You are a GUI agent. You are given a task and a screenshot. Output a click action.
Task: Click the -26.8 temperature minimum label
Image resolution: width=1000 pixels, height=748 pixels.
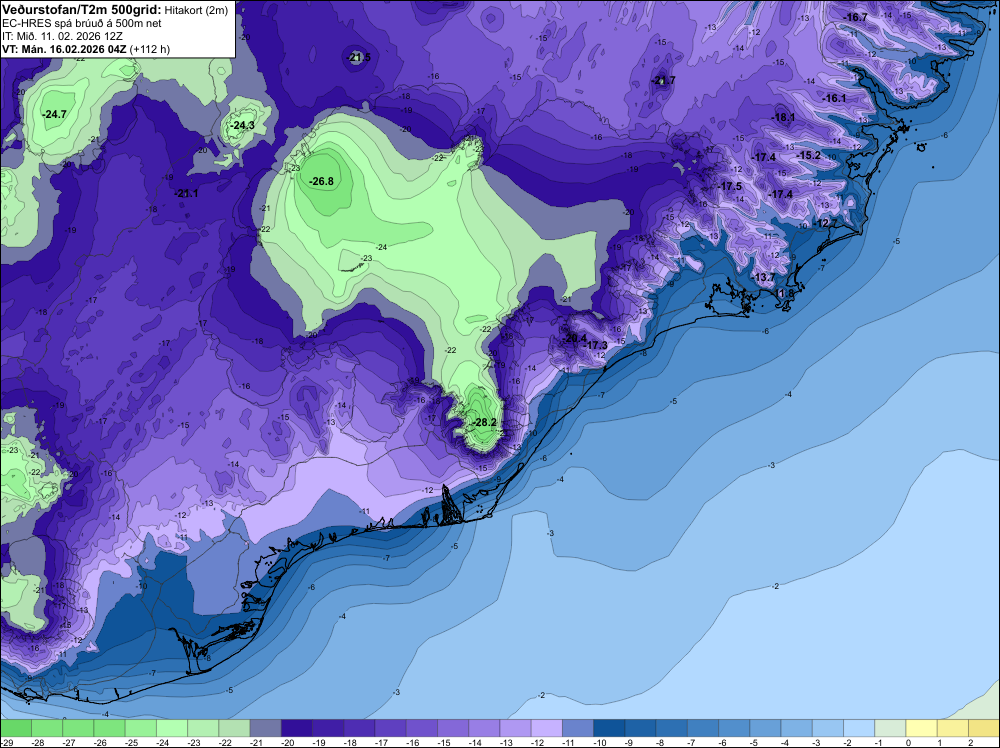321,181
